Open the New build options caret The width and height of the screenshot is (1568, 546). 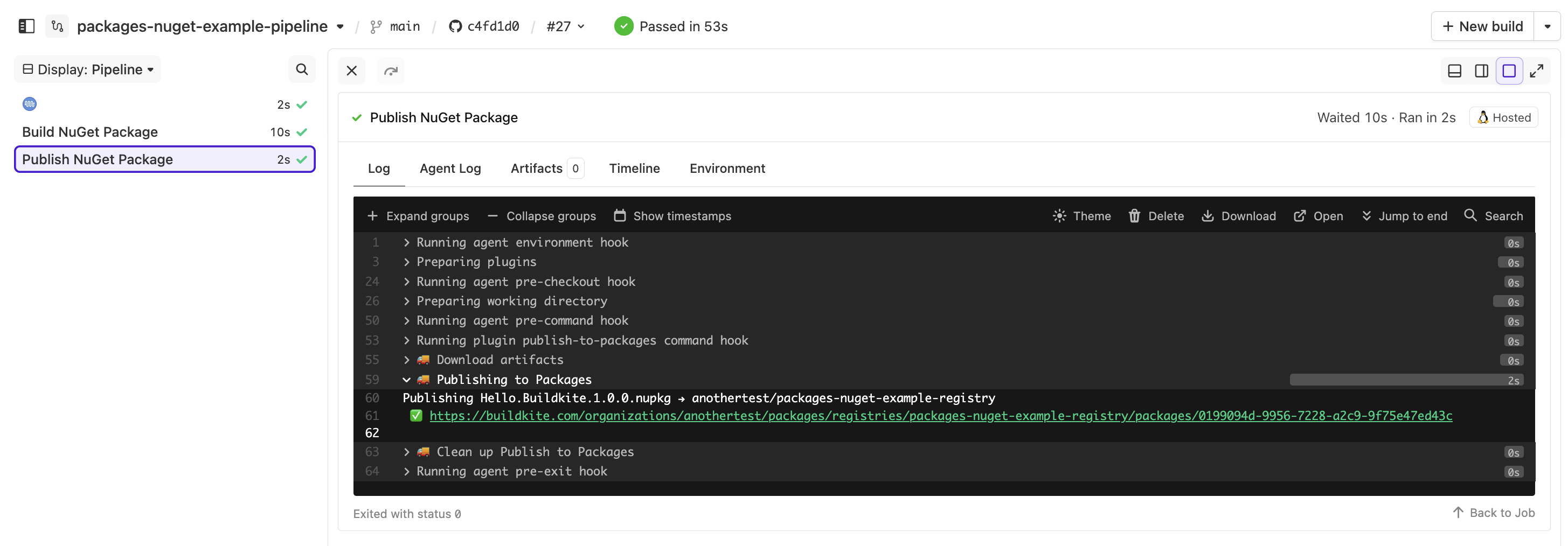1546,26
